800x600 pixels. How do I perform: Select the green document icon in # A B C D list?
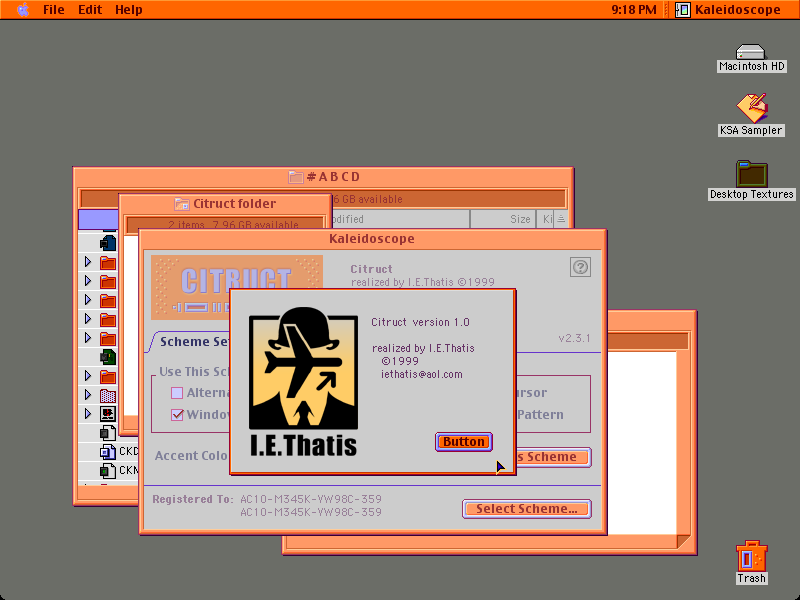click(x=108, y=357)
